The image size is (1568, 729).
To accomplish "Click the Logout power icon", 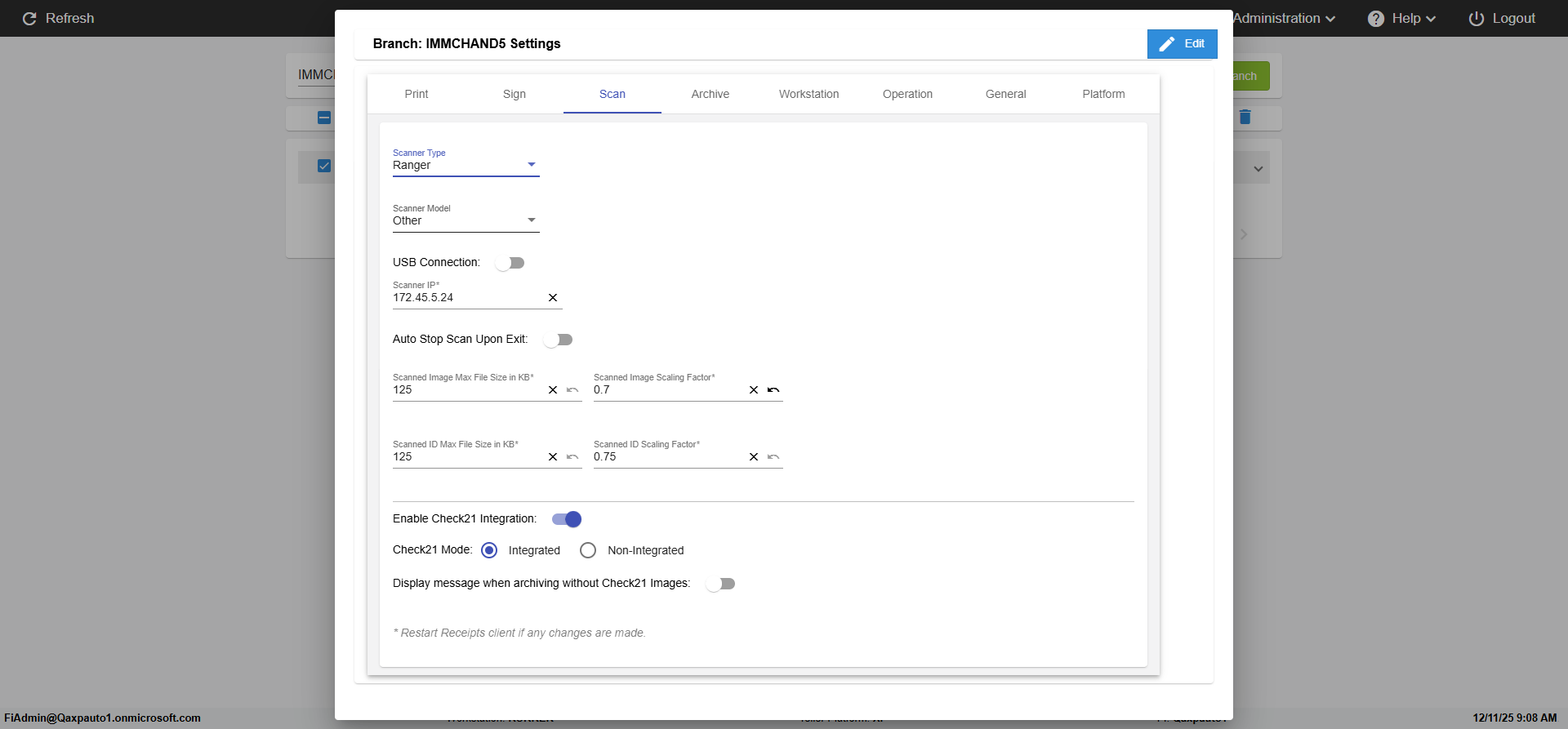I will click(1476, 19).
